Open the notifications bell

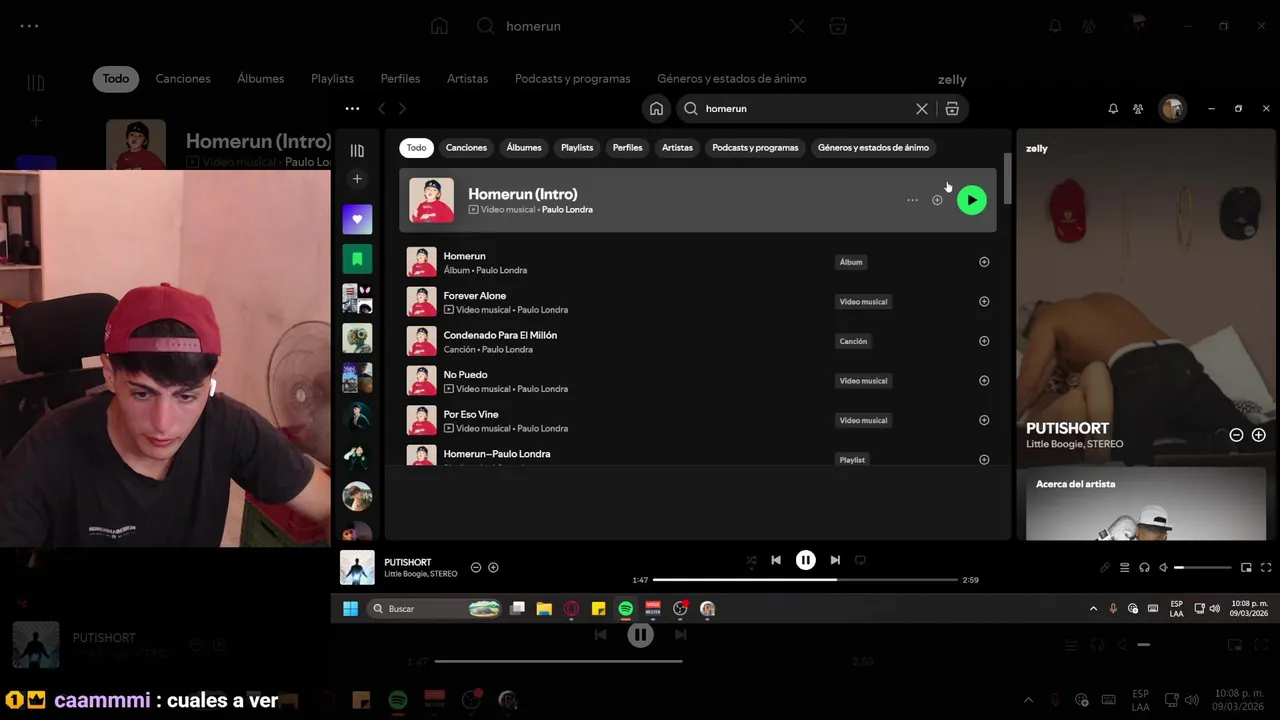pyautogui.click(x=1113, y=108)
